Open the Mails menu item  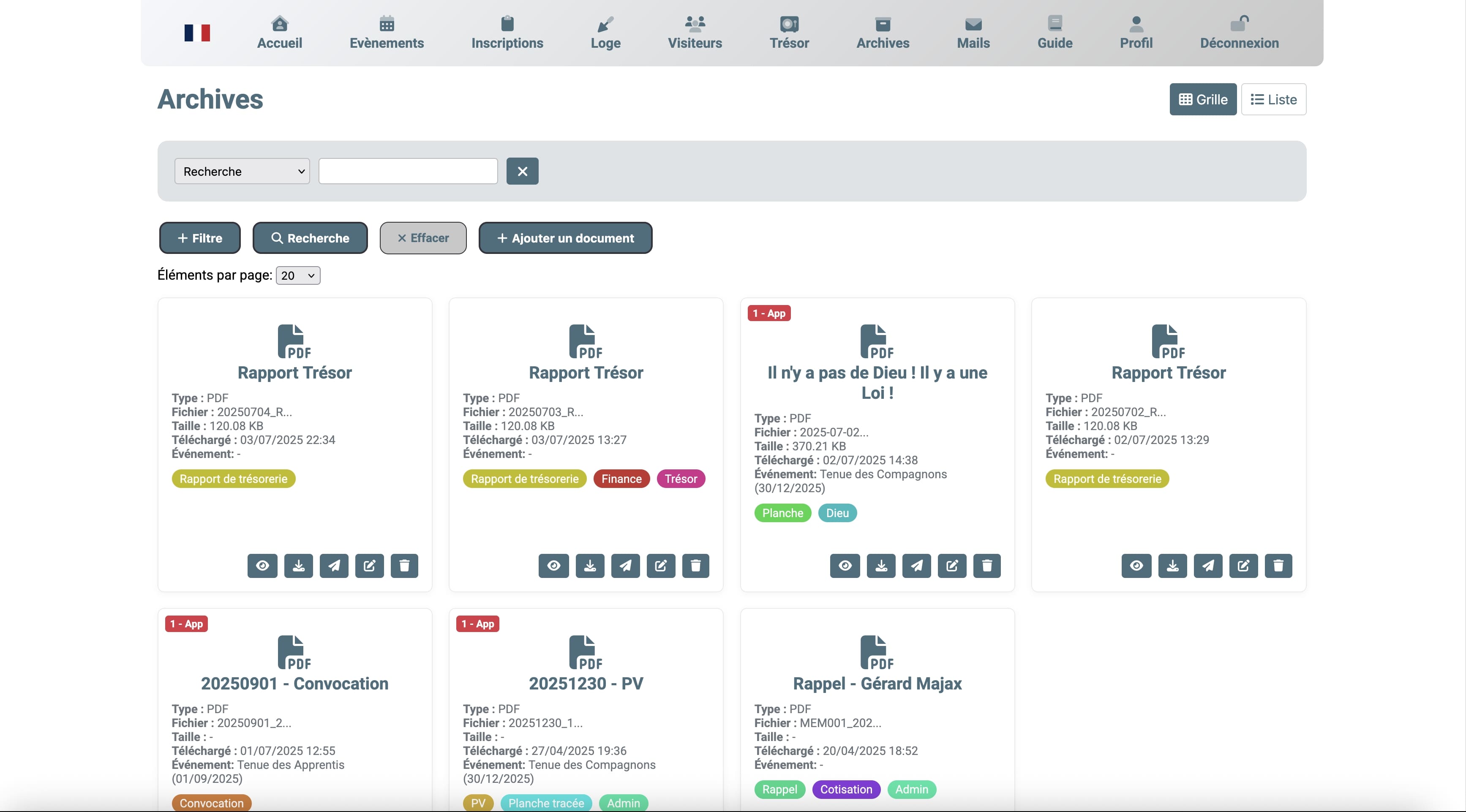(973, 33)
